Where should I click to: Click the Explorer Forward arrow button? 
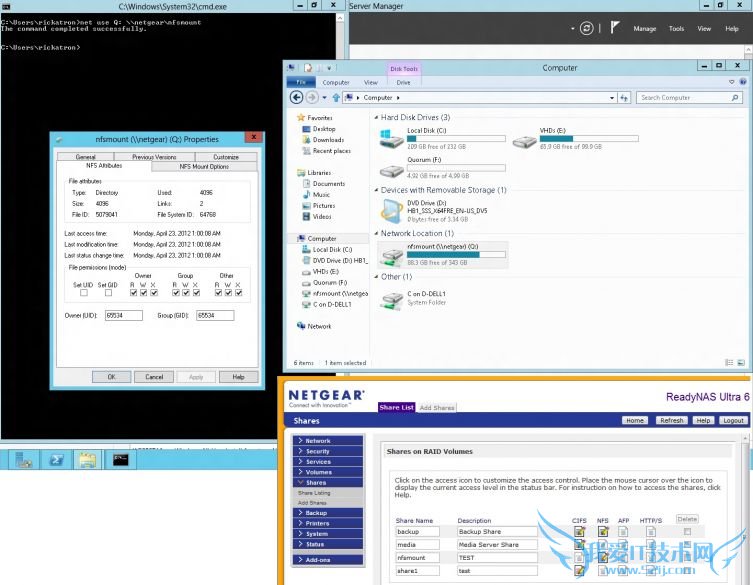(312, 98)
